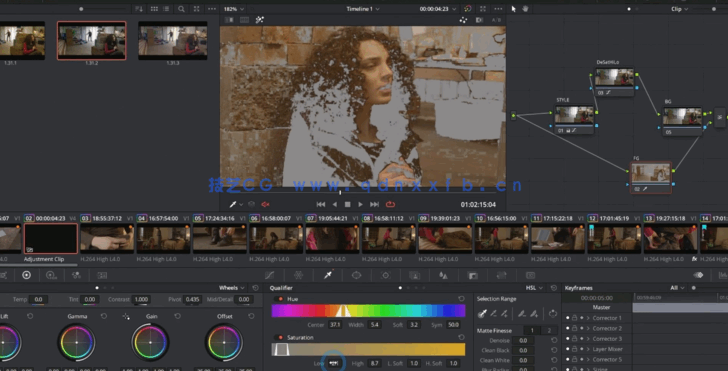Open the Blur palette icon
The image size is (728, 371).
[443, 275]
